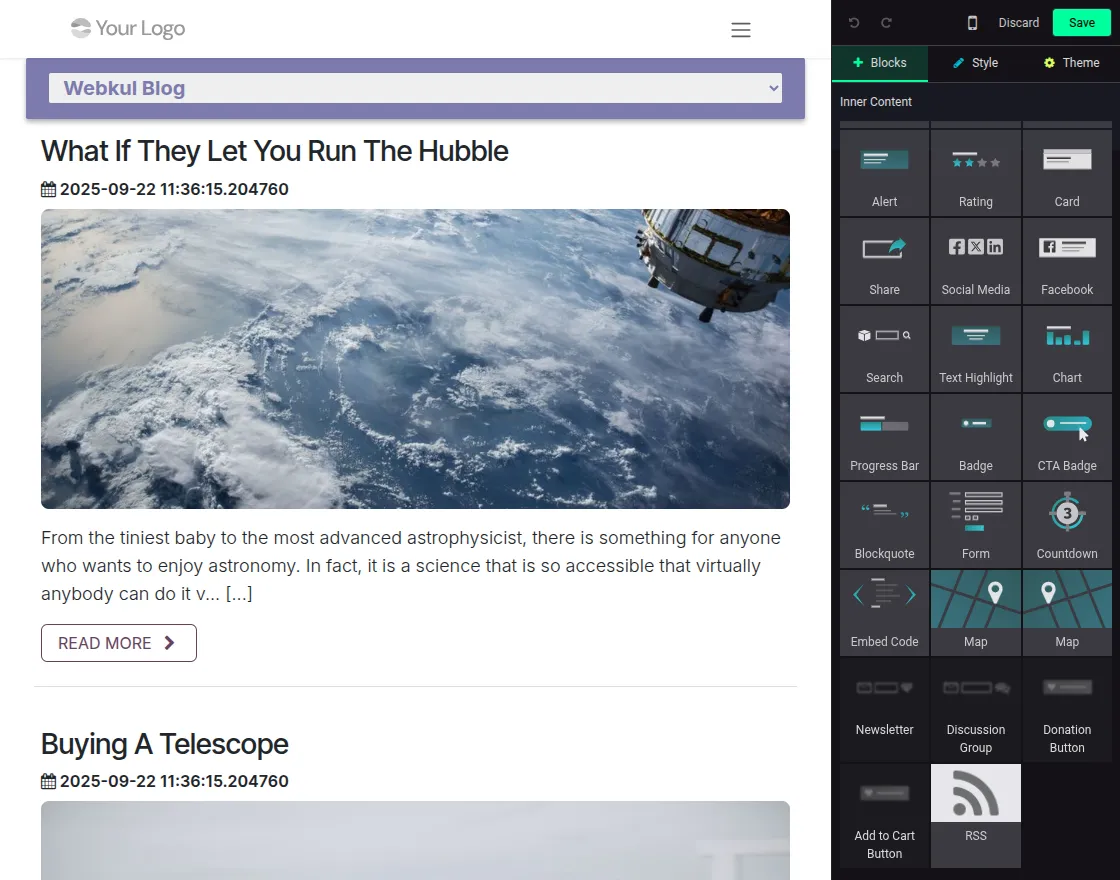The image size is (1120, 880).
Task: Click the redo arrow in the editor toolbar
Action: [x=886, y=23]
